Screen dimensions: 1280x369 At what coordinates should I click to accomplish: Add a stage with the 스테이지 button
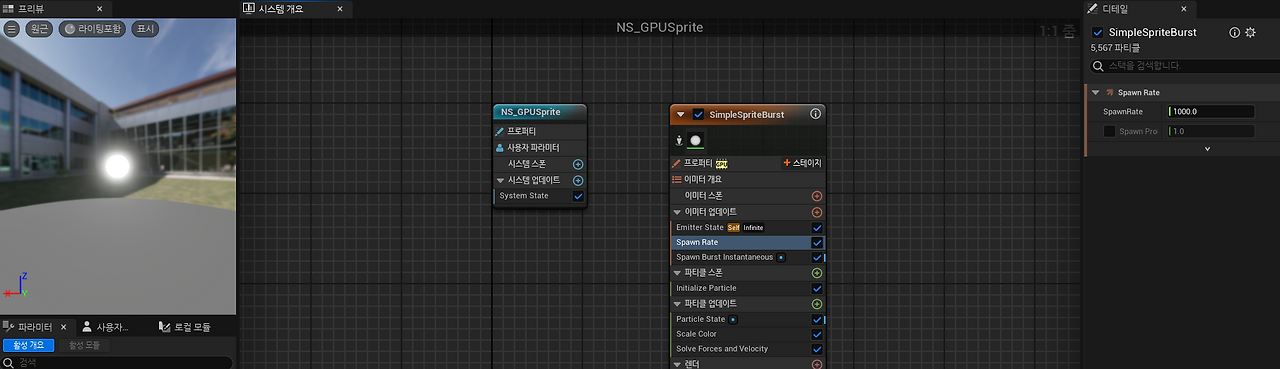point(802,163)
